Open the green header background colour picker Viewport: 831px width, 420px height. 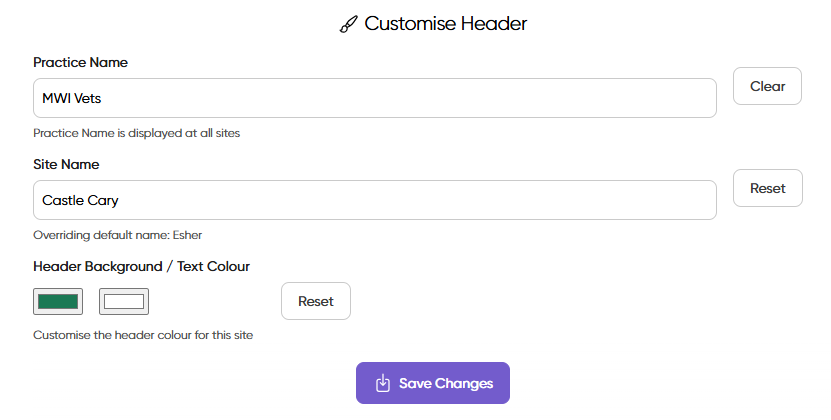[x=57, y=301]
